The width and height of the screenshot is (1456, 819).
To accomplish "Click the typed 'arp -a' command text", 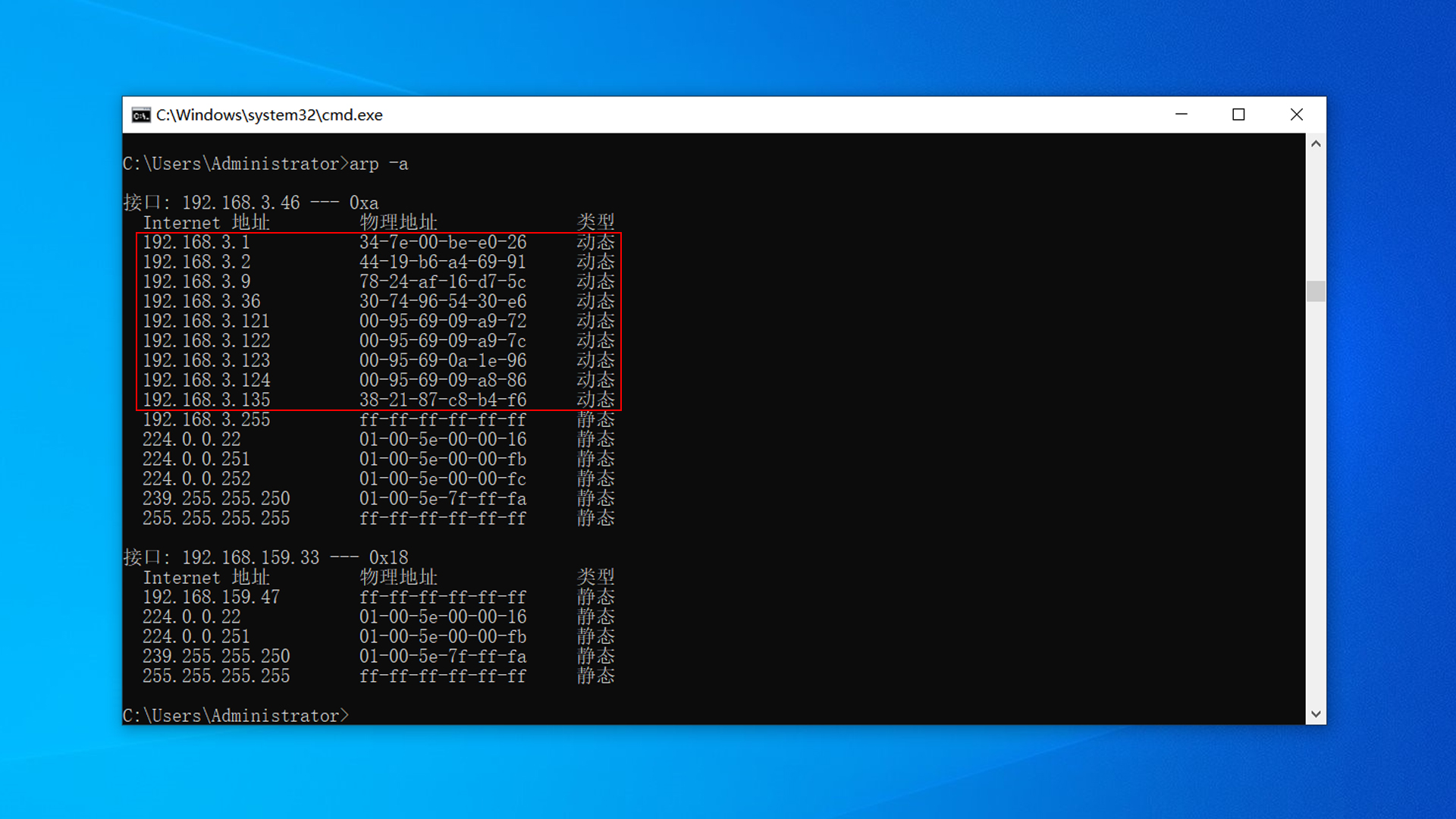I will pyautogui.click(x=378, y=164).
